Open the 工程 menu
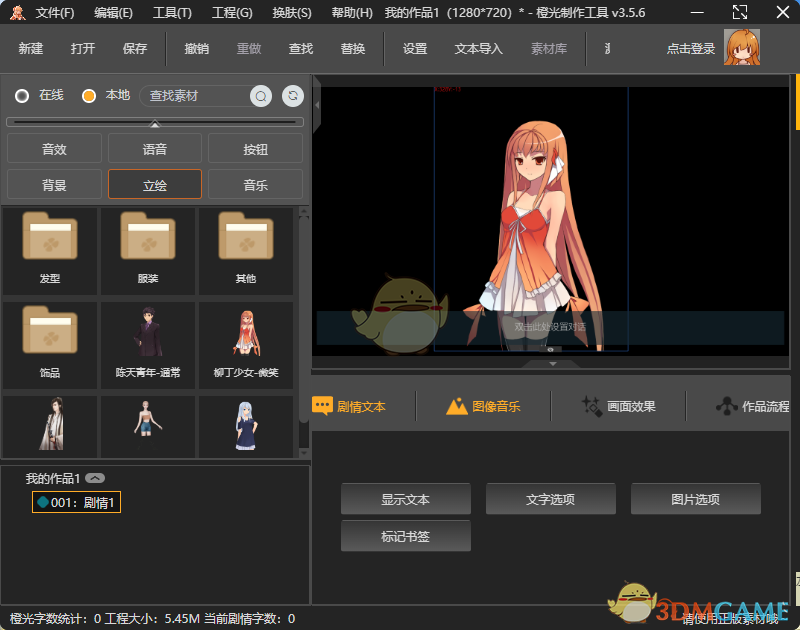This screenshot has width=800, height=630. [230, 12]
